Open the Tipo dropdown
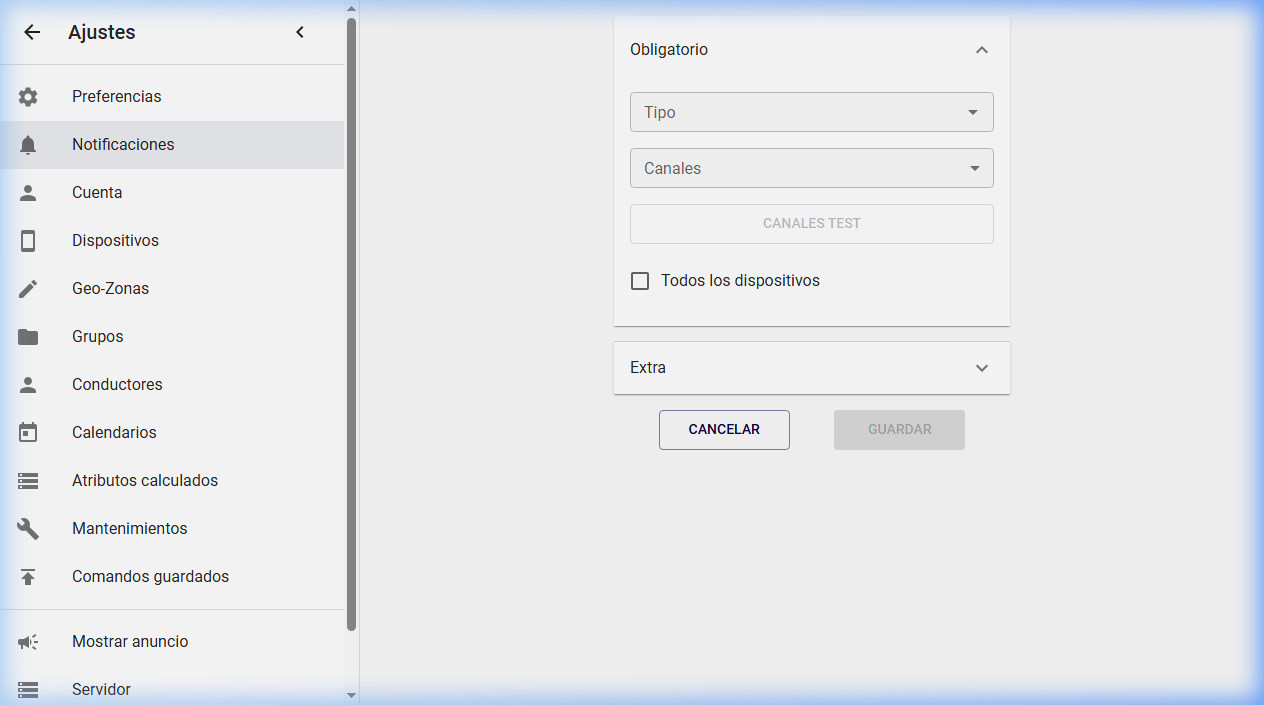The image size is (1264, 705). [x=812, y=112]
